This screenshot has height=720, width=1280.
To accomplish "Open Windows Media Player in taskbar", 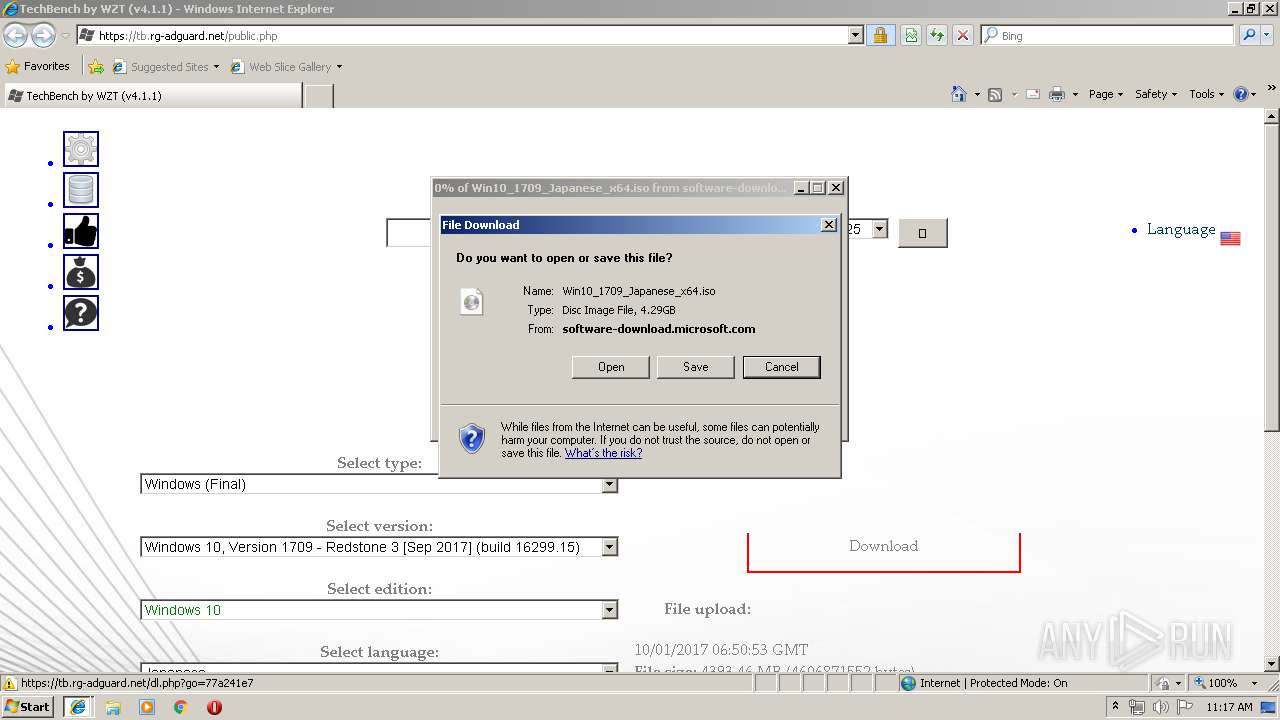I will coord(147,707).
